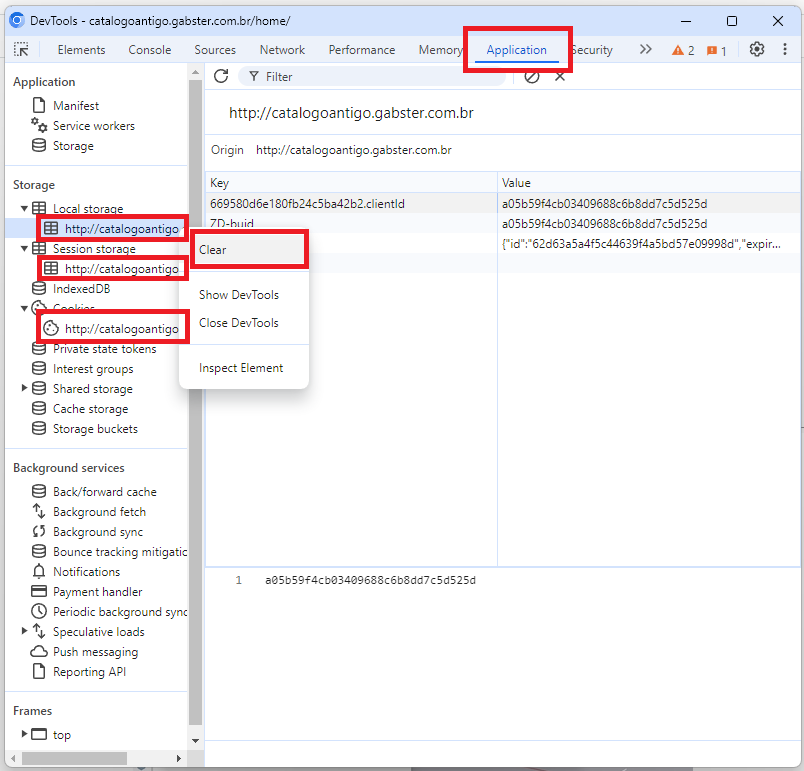The image size is (804, 771).
Task: Expand the Shared storage node
Action: pyautogui.click(x=25, y=389)
